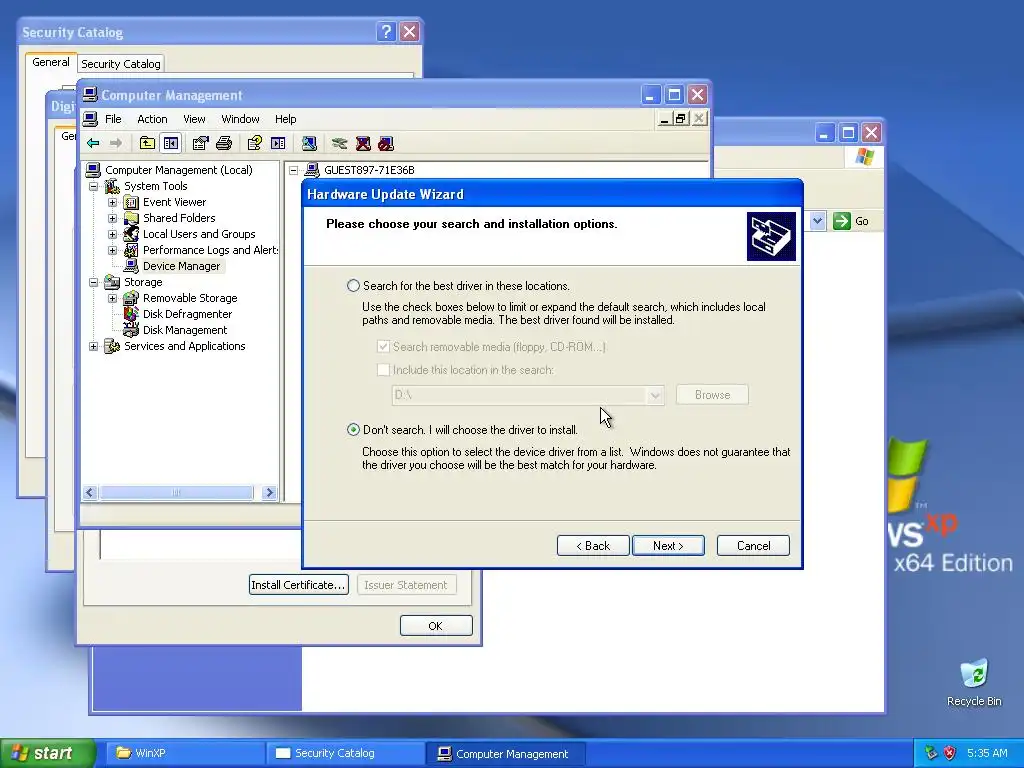Screen dimensions: 1024x768
Task: Open the Action menu
Action: [x=152, y=119]
